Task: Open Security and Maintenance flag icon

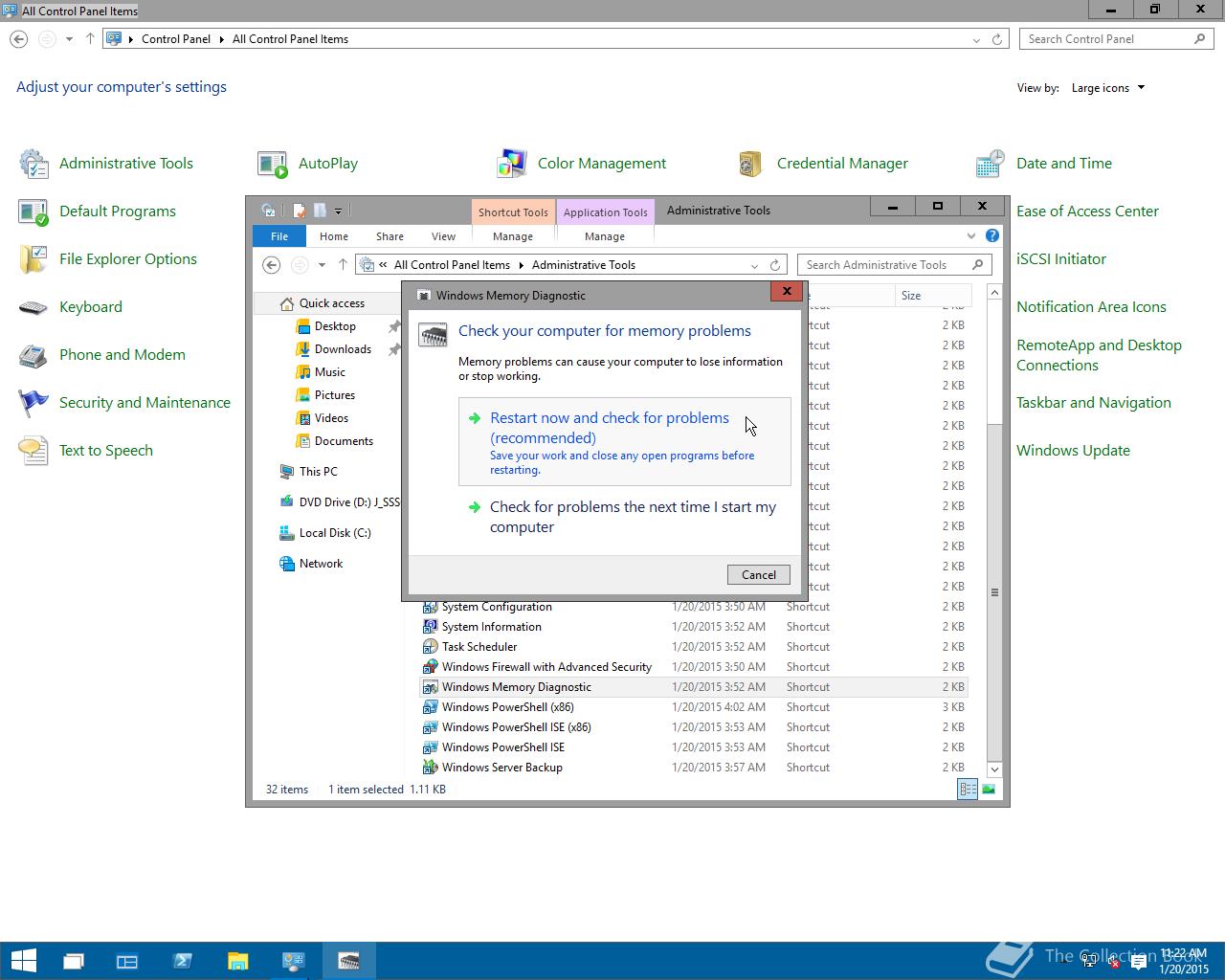Action: (33, 403)
